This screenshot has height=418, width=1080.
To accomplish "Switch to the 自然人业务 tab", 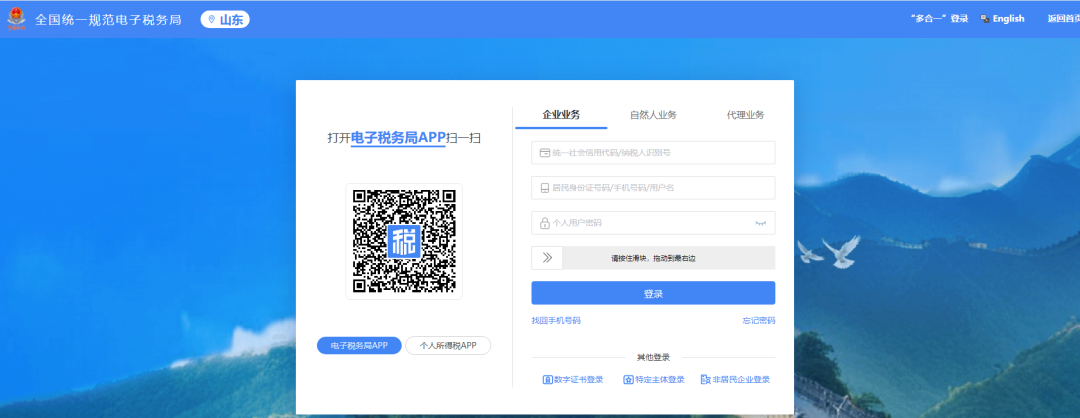I will pos(653,115).
